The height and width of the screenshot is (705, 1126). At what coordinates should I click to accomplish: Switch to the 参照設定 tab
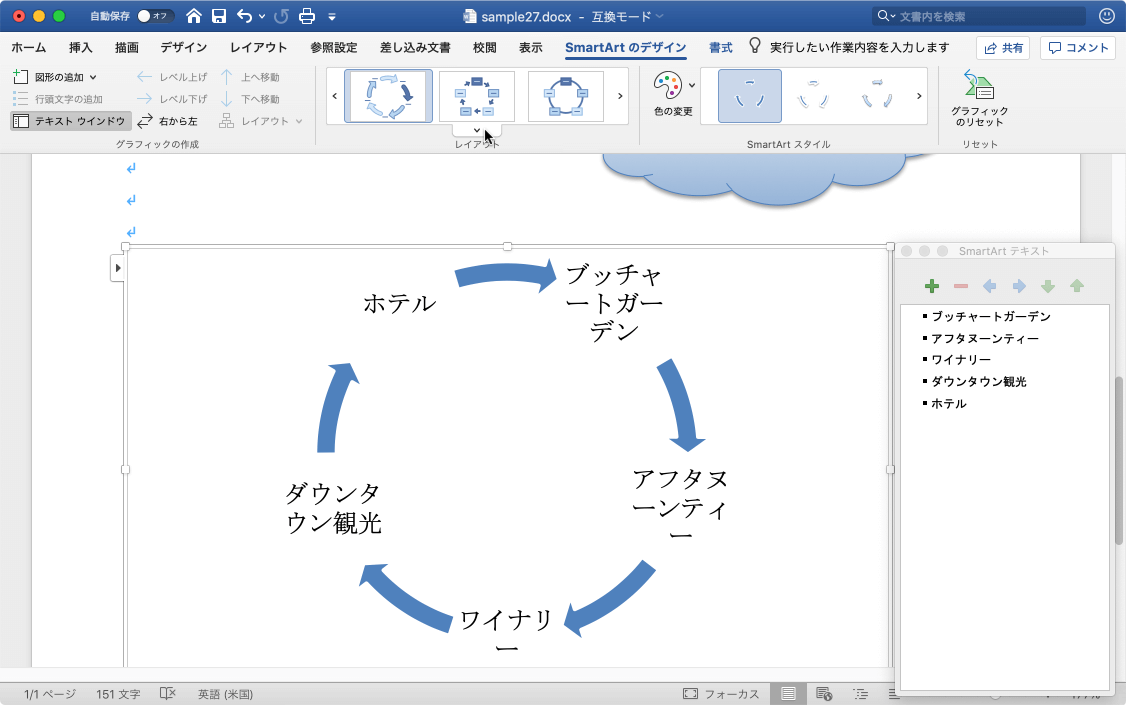334,47
